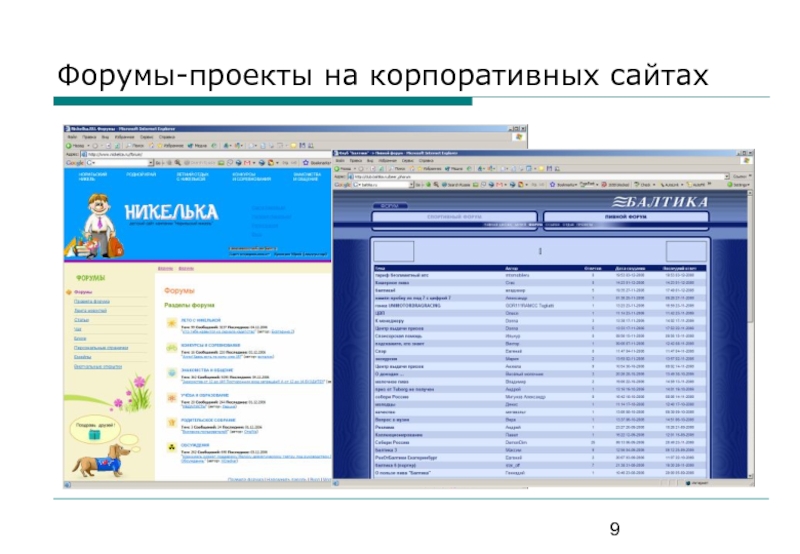
Task: Click Bookmarks star in Nikelka Google toolbar
Action: tap(306, 163)
